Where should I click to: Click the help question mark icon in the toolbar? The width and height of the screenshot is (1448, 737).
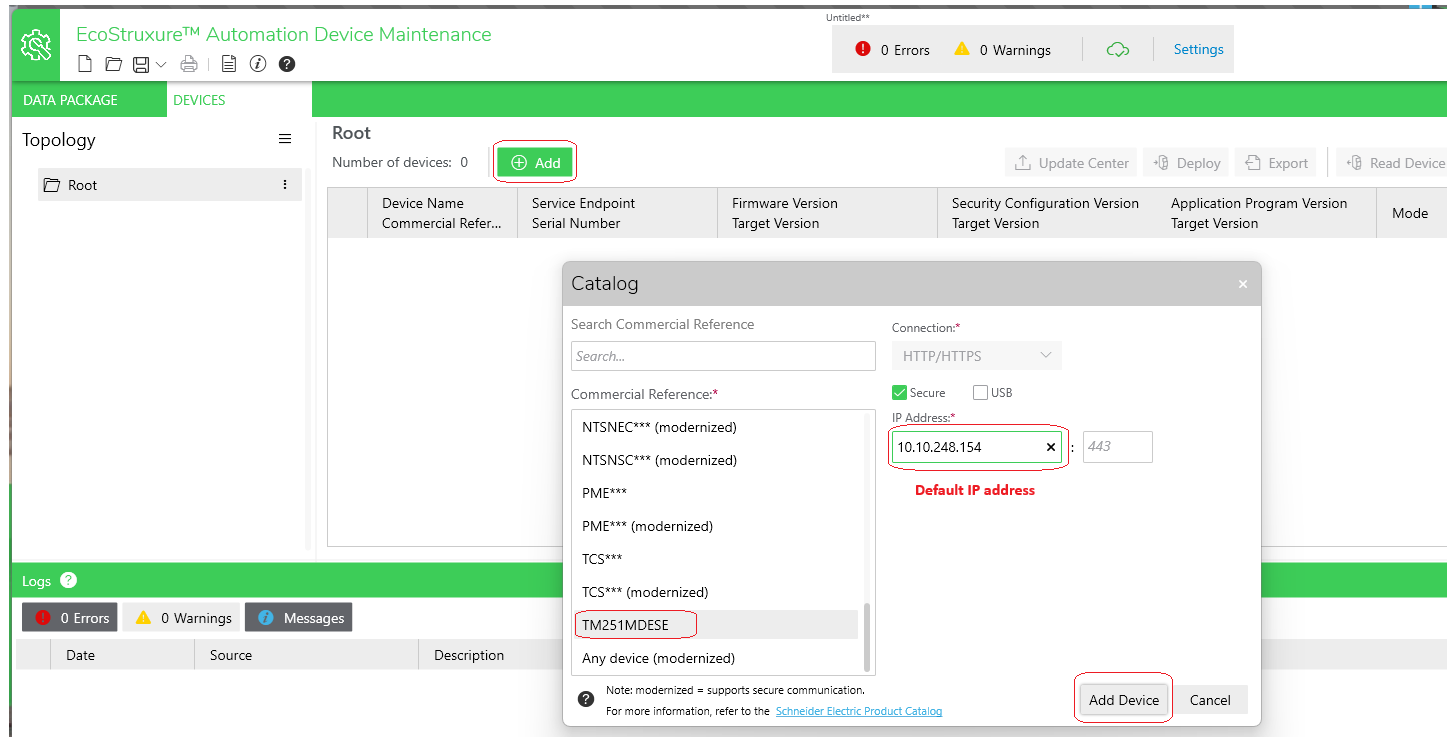point(287,64)
